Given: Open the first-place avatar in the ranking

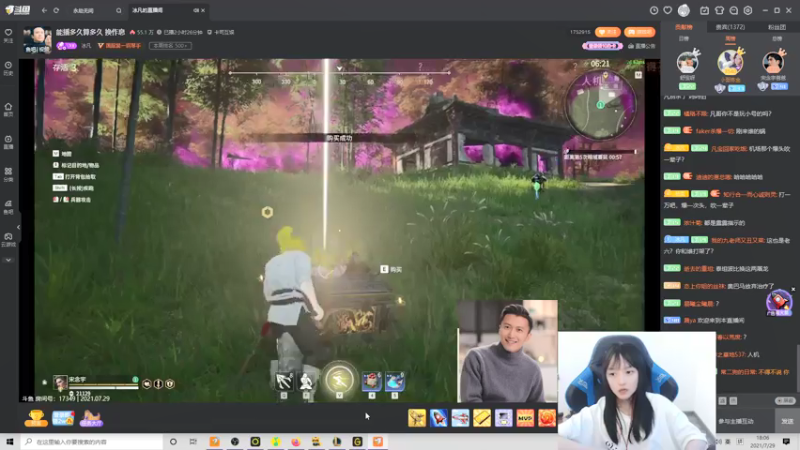Looking at the screenshot, I should [x=730, y=62].
